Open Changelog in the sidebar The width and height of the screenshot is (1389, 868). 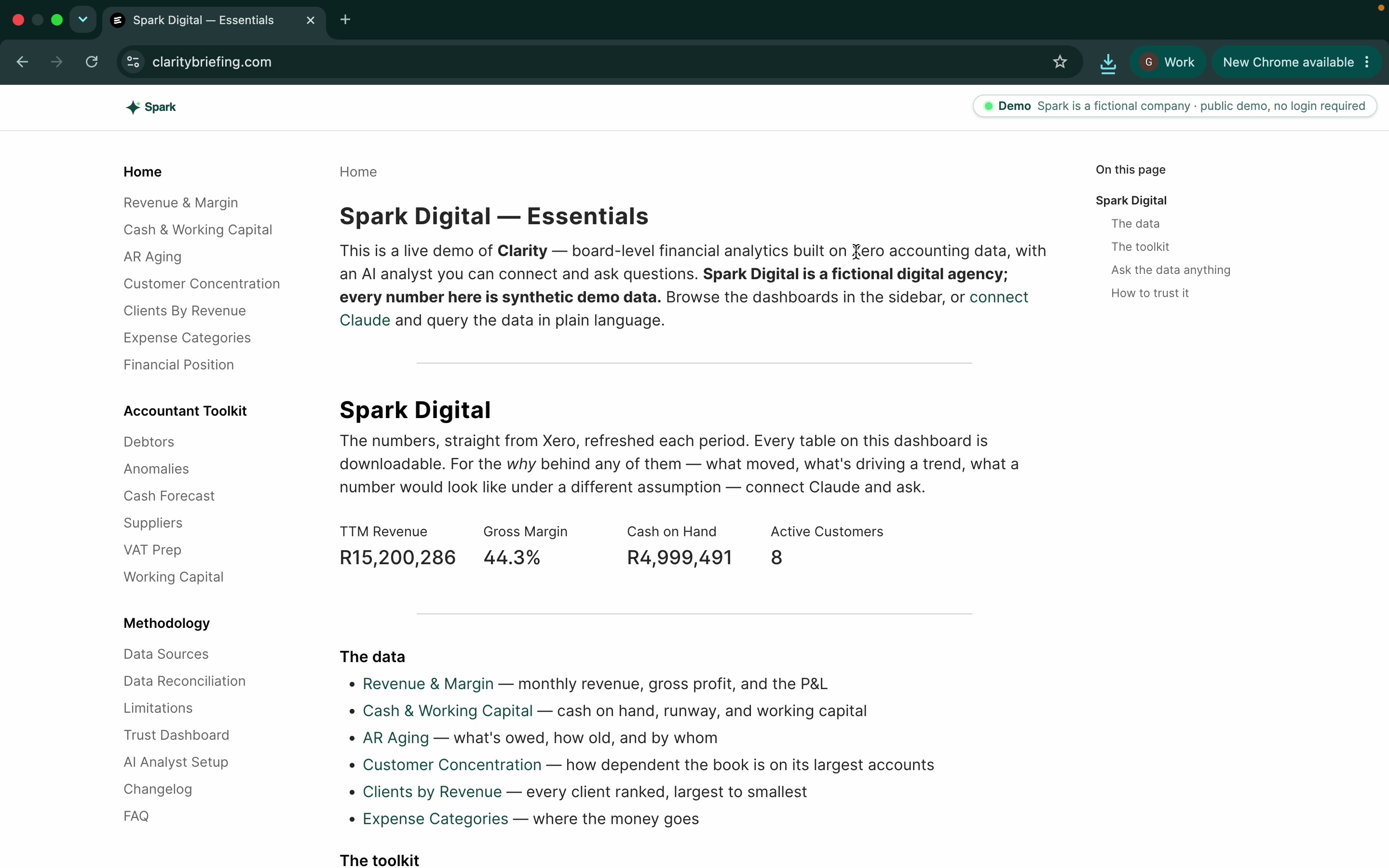pos(158,789)
